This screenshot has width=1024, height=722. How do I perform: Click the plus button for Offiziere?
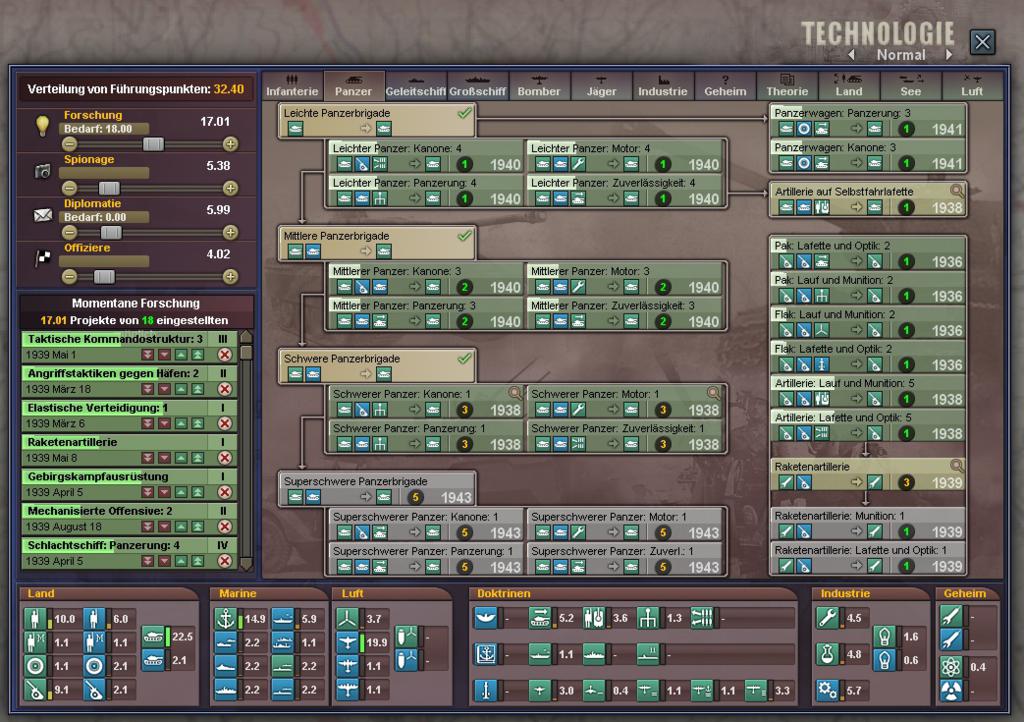click(x=230, y=277)
